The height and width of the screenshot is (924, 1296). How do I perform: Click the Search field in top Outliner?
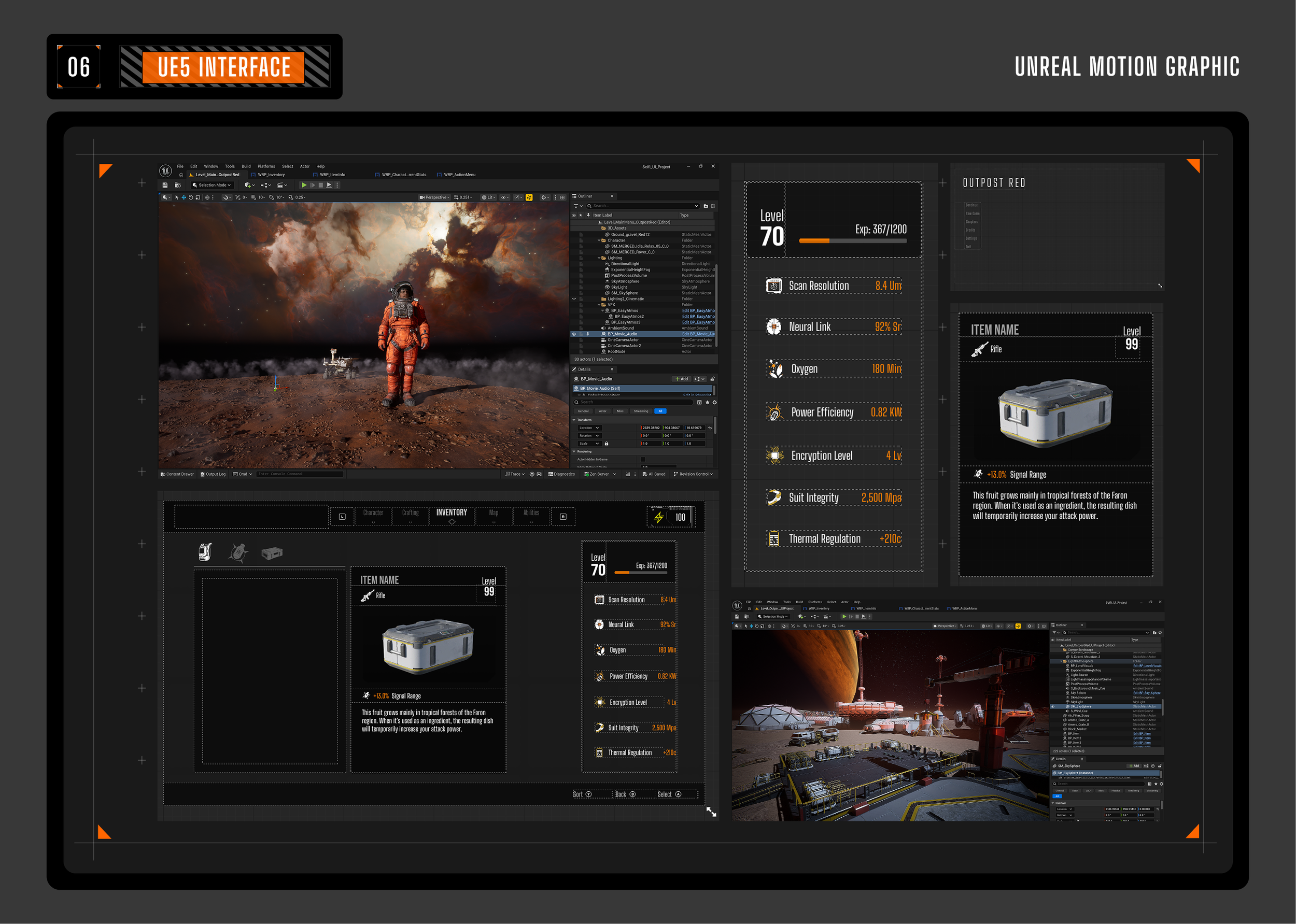[643, 206]
